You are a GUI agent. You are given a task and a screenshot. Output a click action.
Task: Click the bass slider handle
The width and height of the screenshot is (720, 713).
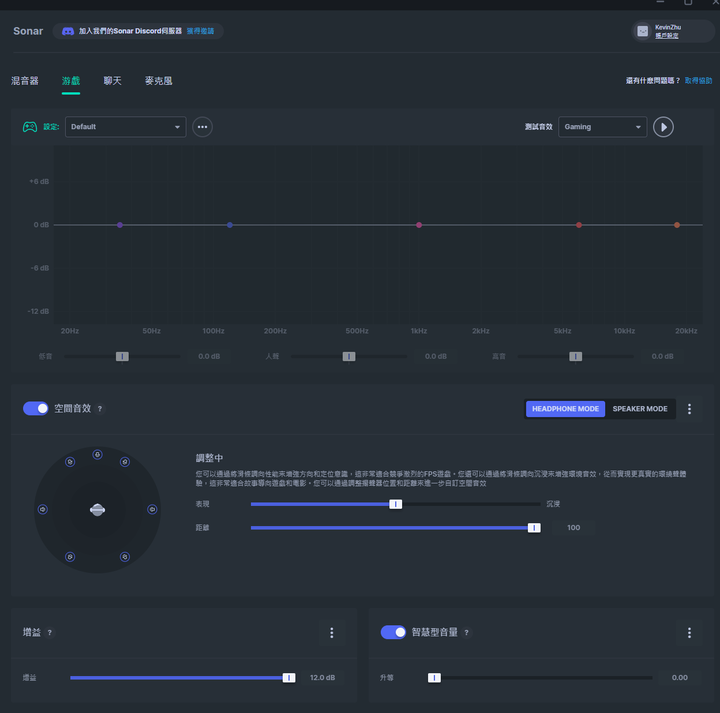click(x=122, y=357)
